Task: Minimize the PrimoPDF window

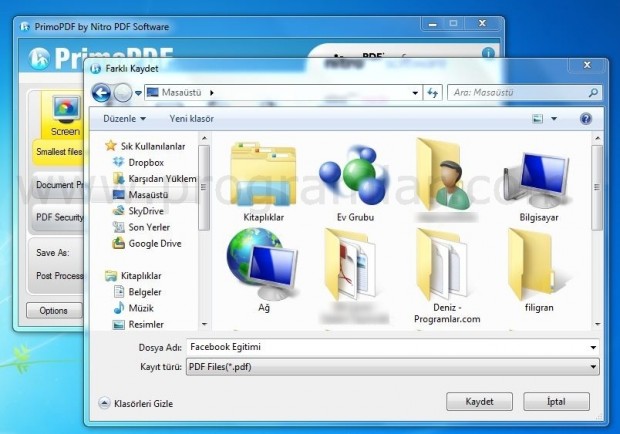Action: coord(433,24)
